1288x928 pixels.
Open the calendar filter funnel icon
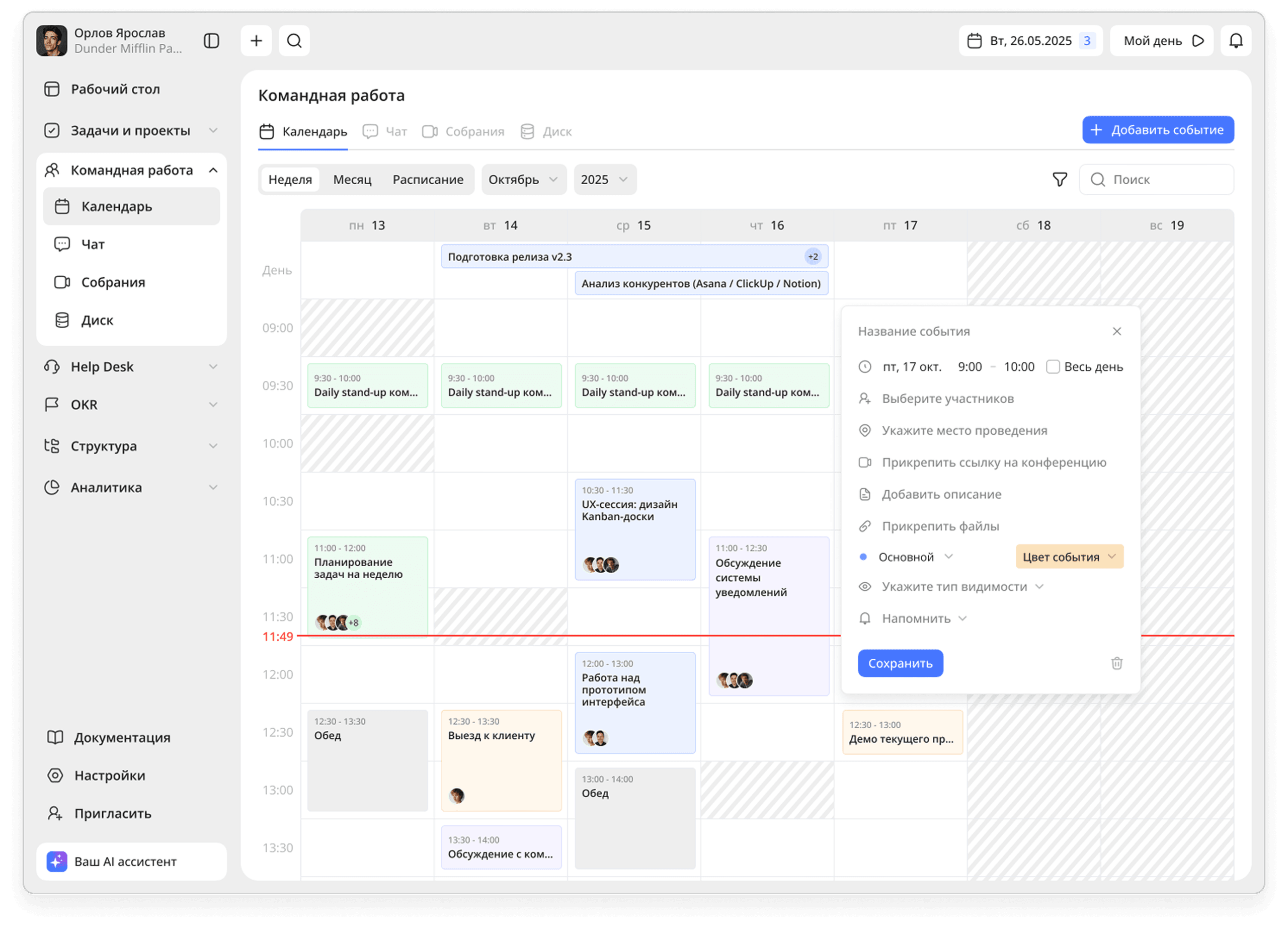1059,180
